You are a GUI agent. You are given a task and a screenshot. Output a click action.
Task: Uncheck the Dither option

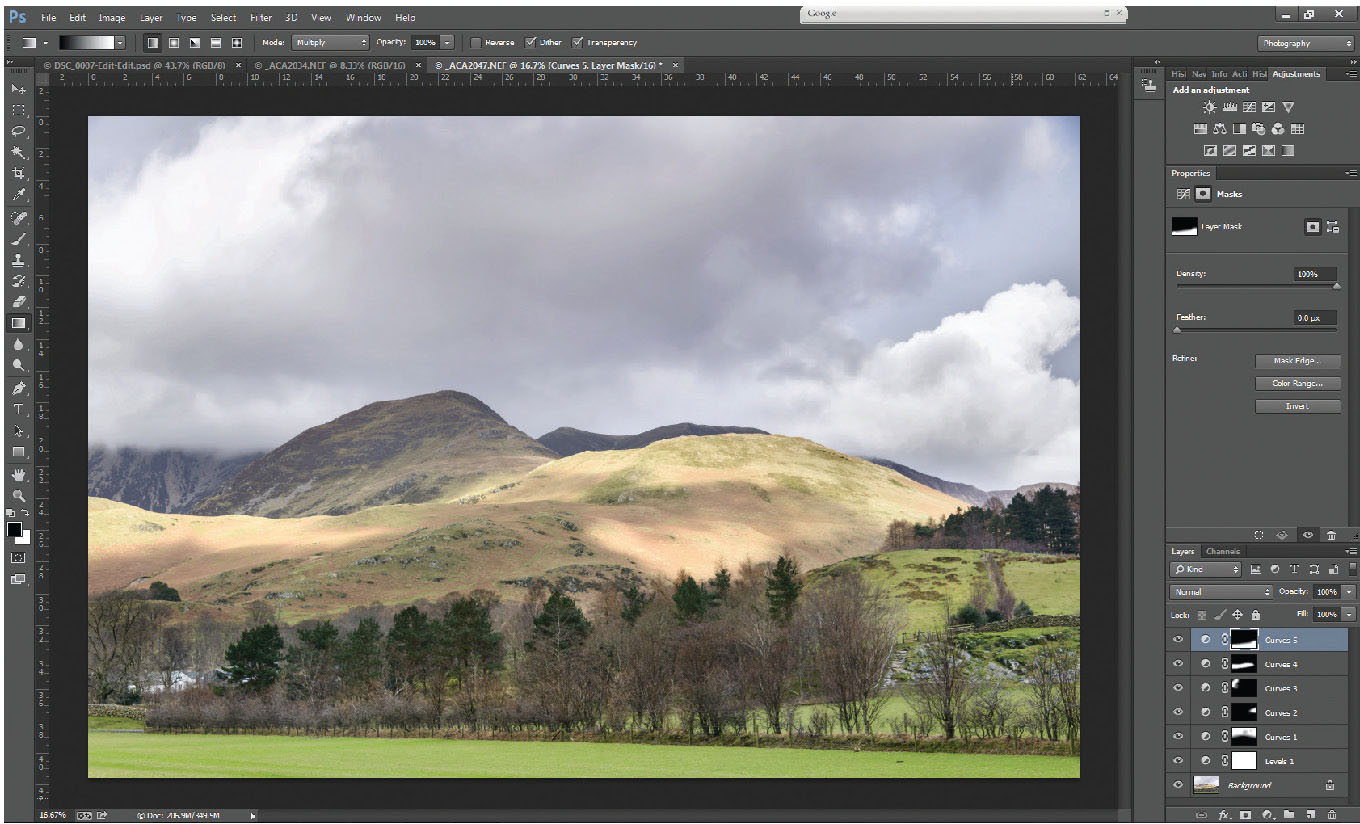(x=530, y=43)
